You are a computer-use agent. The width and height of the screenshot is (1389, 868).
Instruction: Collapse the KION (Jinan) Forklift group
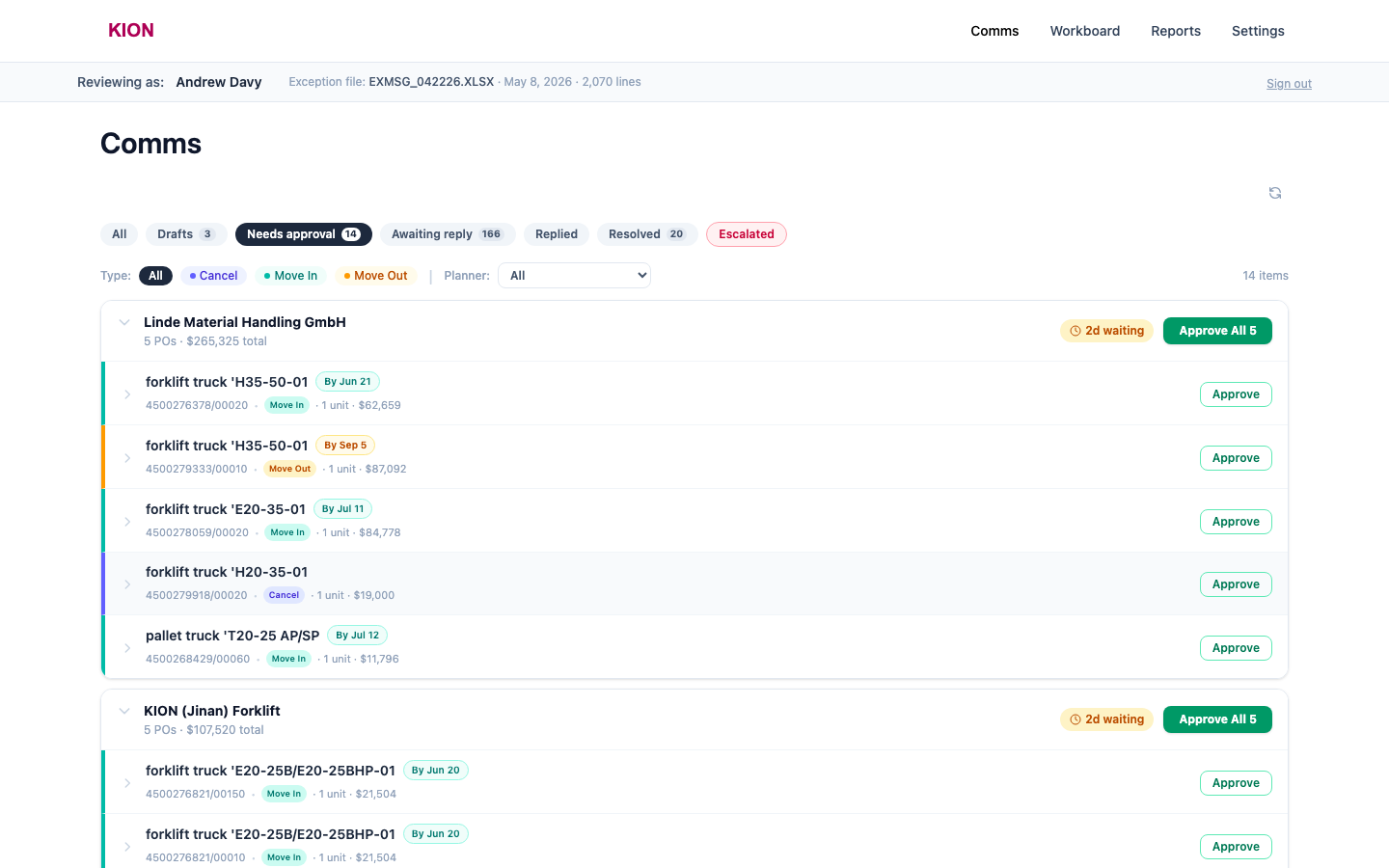point(124,711)
